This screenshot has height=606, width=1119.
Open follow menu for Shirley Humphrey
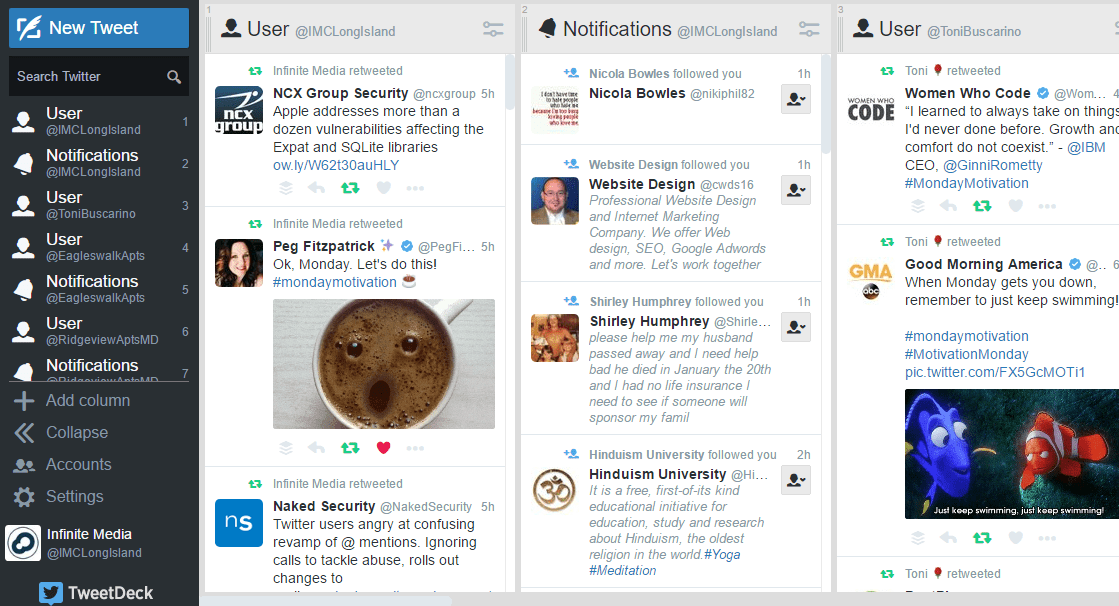coord(796,328)
